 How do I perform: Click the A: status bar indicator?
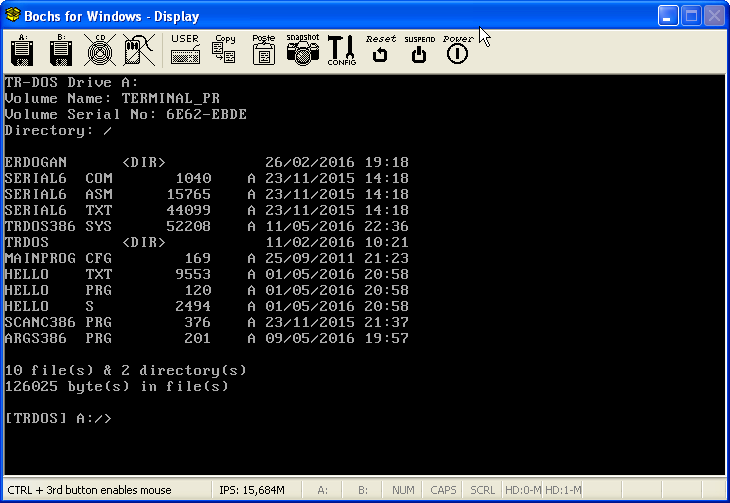[x=322, y=490]
